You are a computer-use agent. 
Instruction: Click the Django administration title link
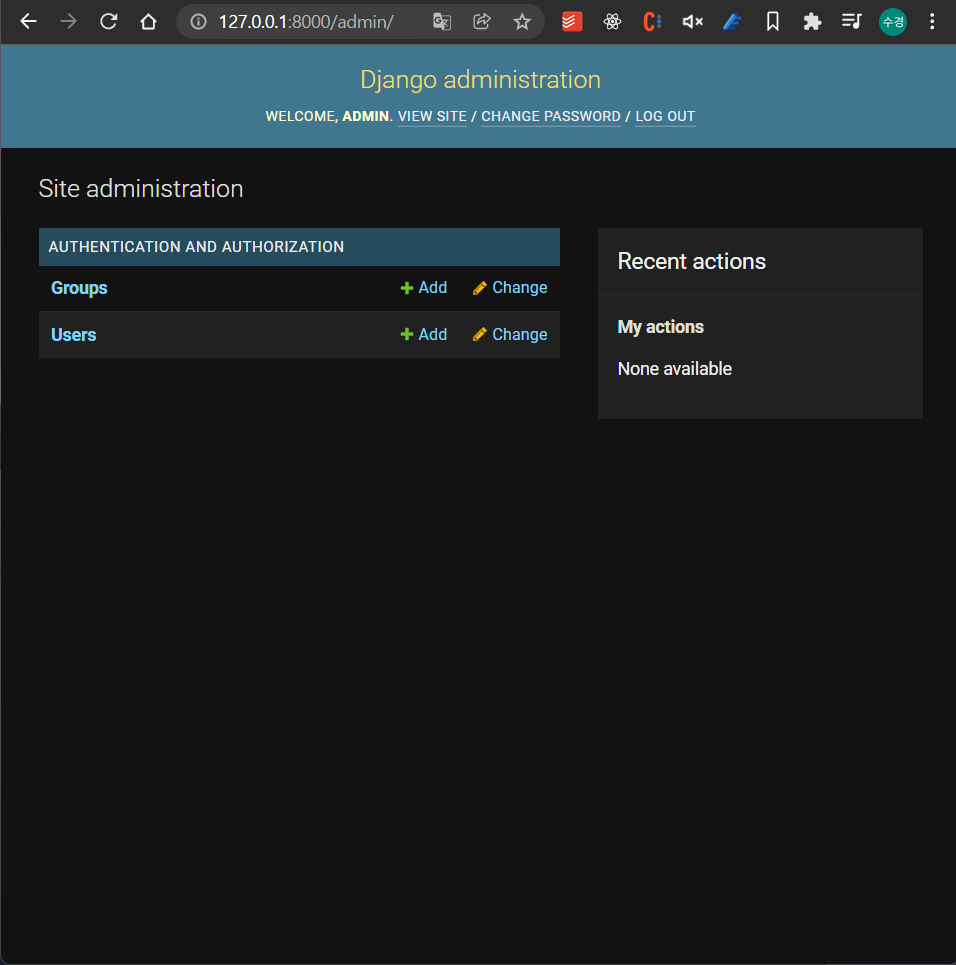[480, 79]
